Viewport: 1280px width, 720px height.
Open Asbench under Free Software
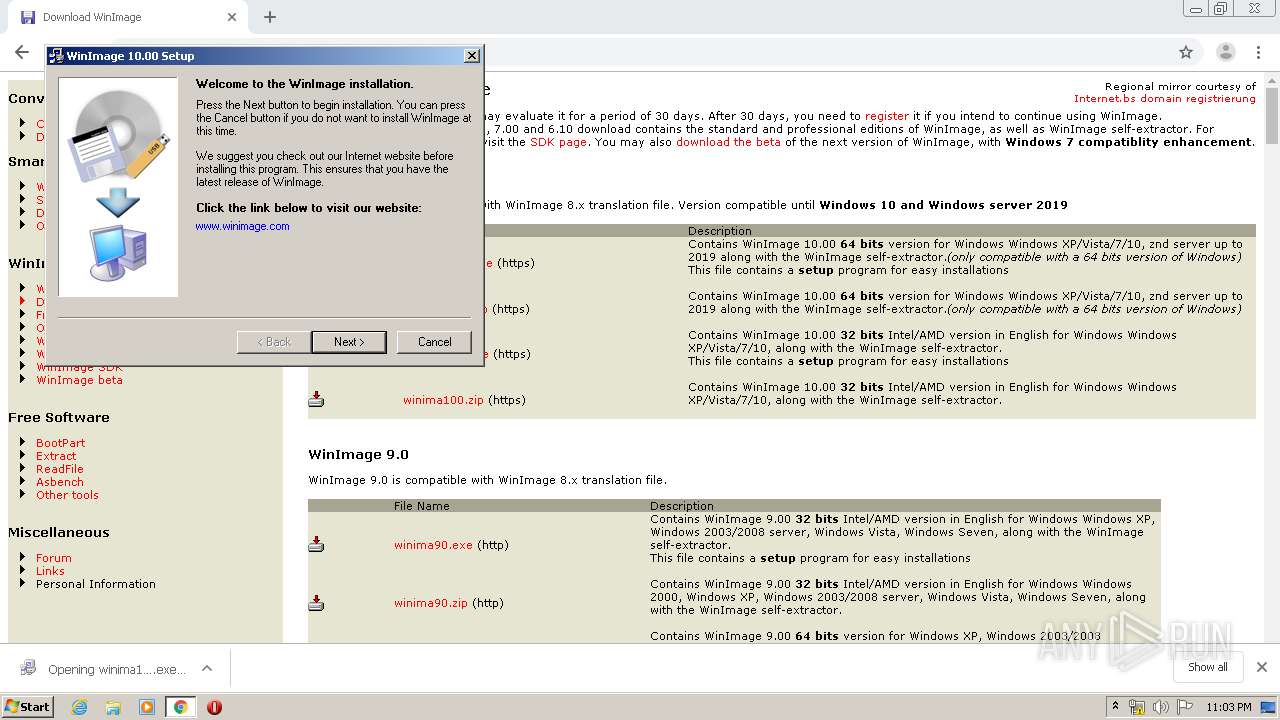(x=60, y=482)
